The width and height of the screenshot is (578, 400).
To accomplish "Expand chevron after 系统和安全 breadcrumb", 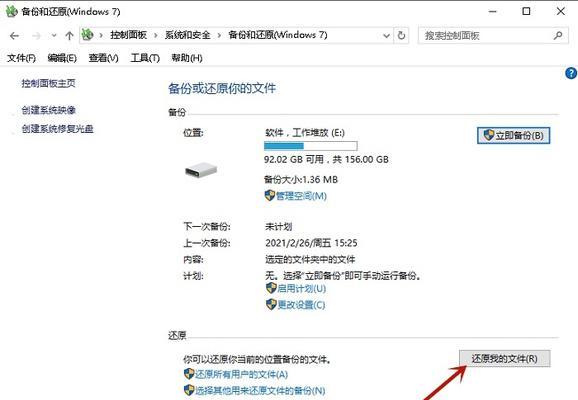I will point(219,35).
